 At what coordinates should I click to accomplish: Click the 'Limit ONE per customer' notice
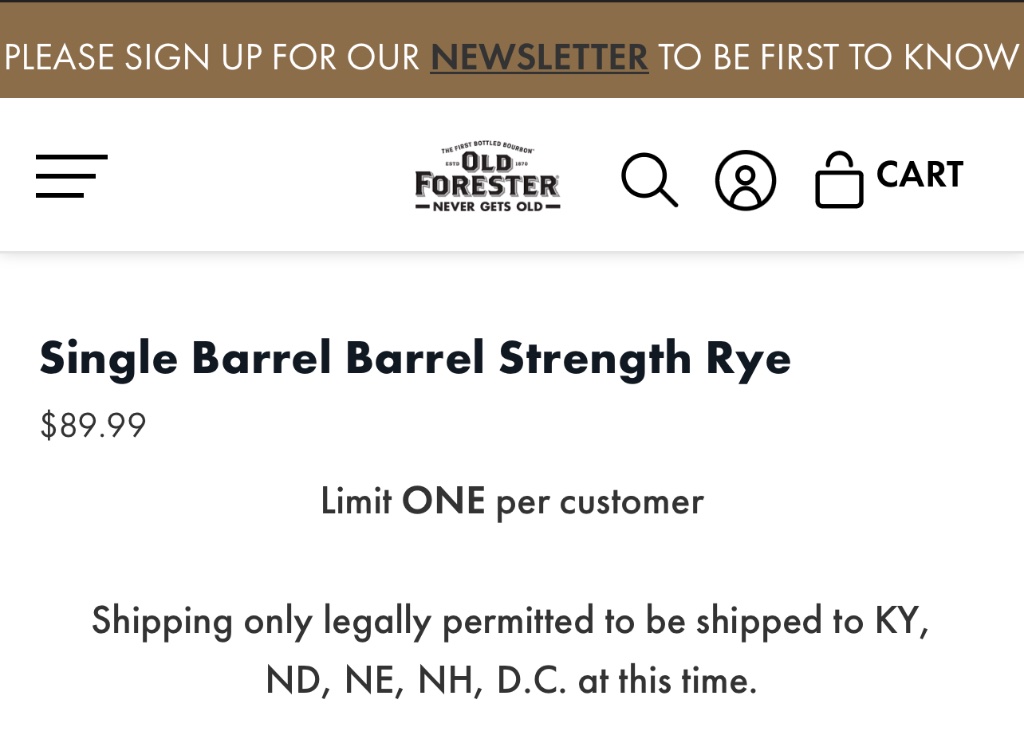point(512,501)
